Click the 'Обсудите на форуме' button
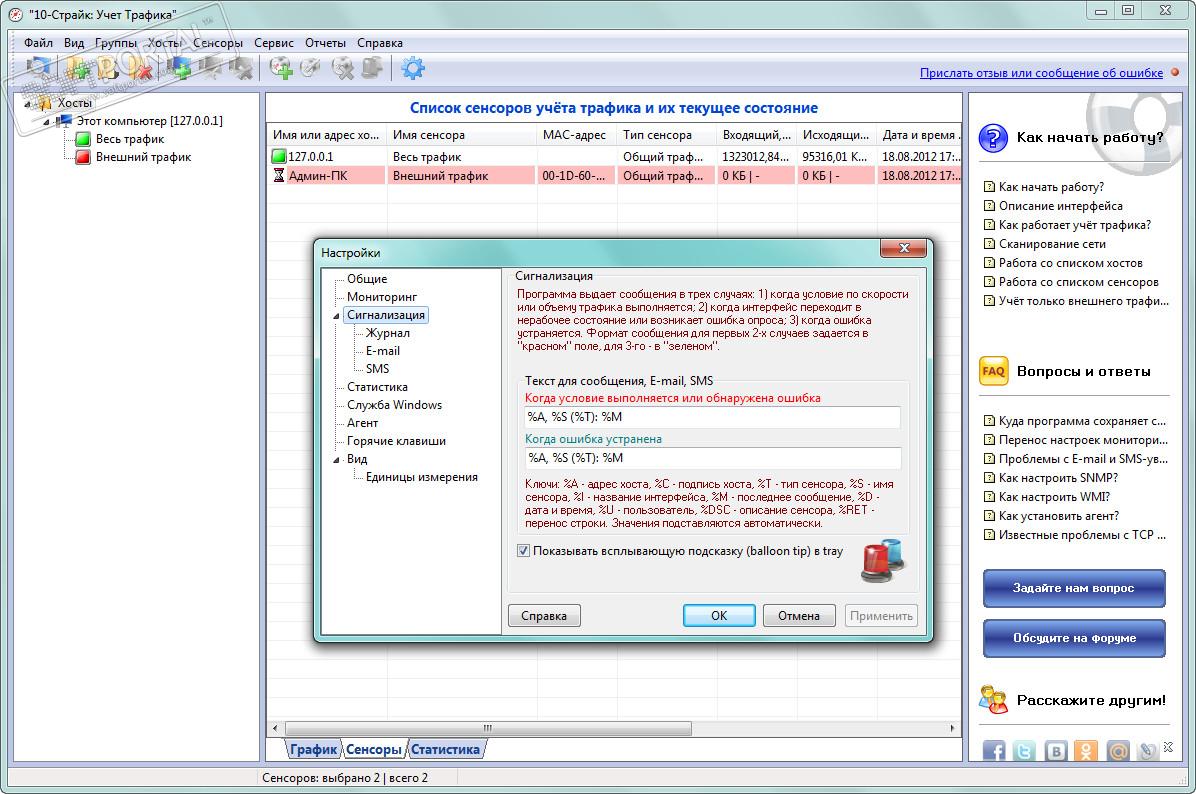This screenshot has height=794, width=1196. tap(1073, 638)
